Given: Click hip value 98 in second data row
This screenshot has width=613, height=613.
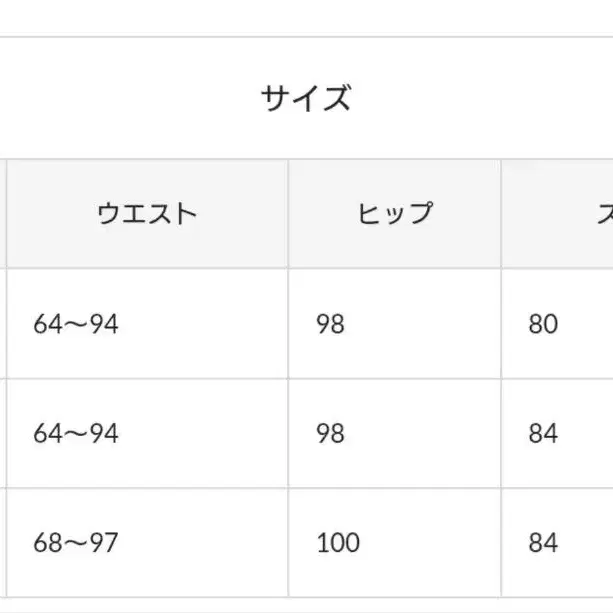Looking at the screenshot, I should coord(330,434).
